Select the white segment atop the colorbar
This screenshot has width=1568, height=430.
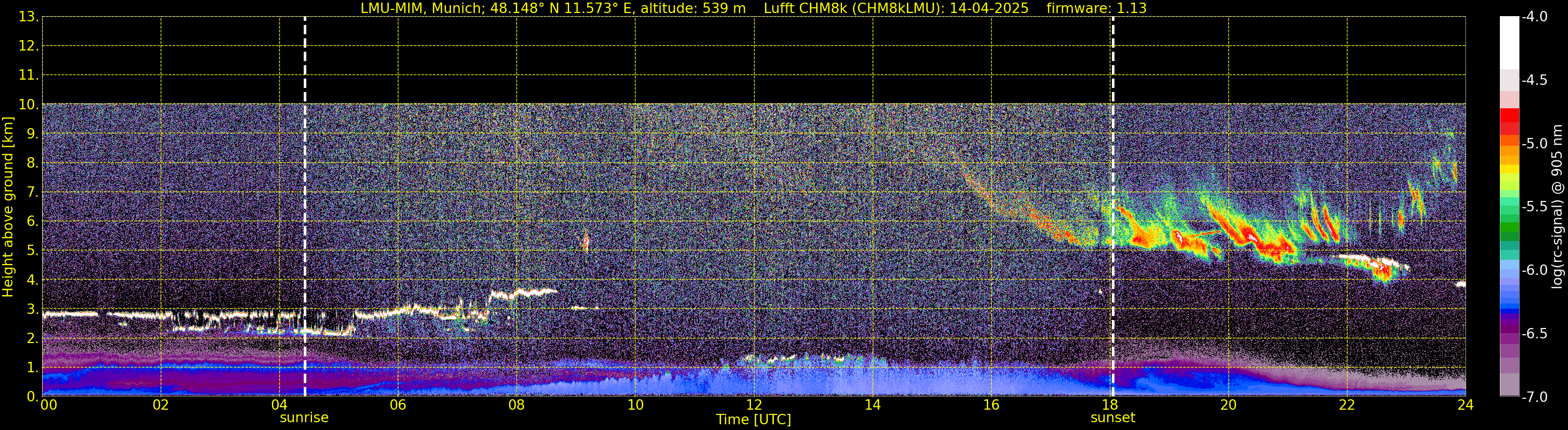pos(1509,43)
